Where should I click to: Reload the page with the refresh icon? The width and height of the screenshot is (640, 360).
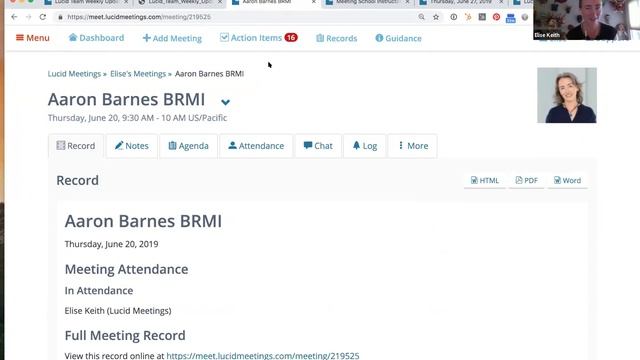[x=43, y=17]
